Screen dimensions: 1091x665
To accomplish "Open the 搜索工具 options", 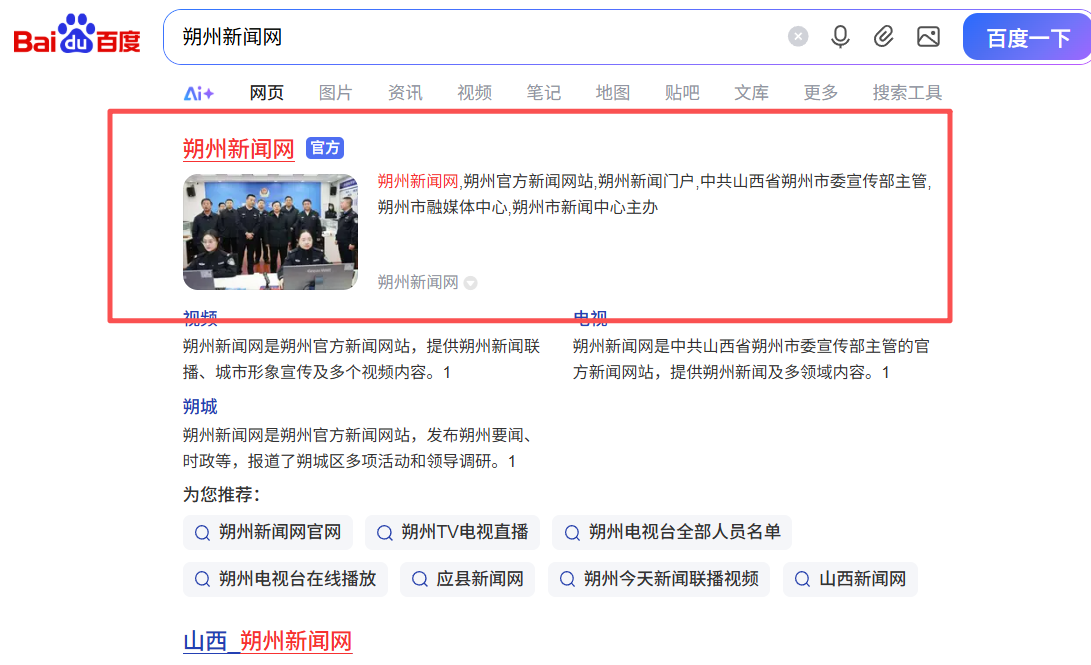I will click(x=906, y=92).
